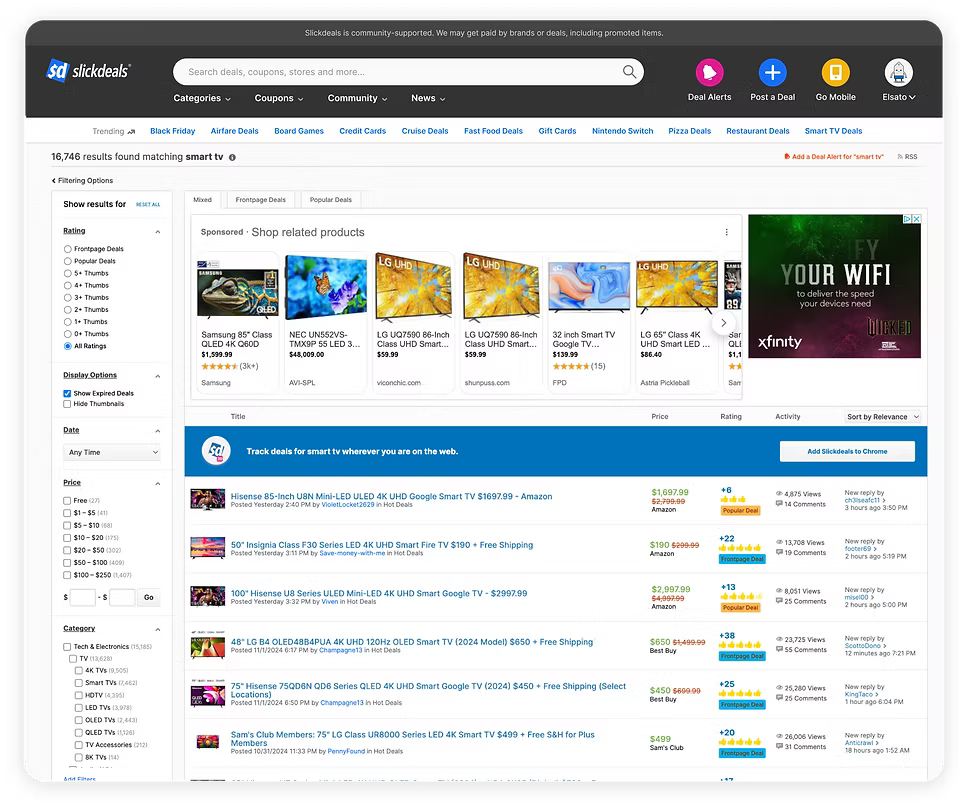Click the main search input field
The height and width of the screenshot is (806, 968).
click(401, 72)
